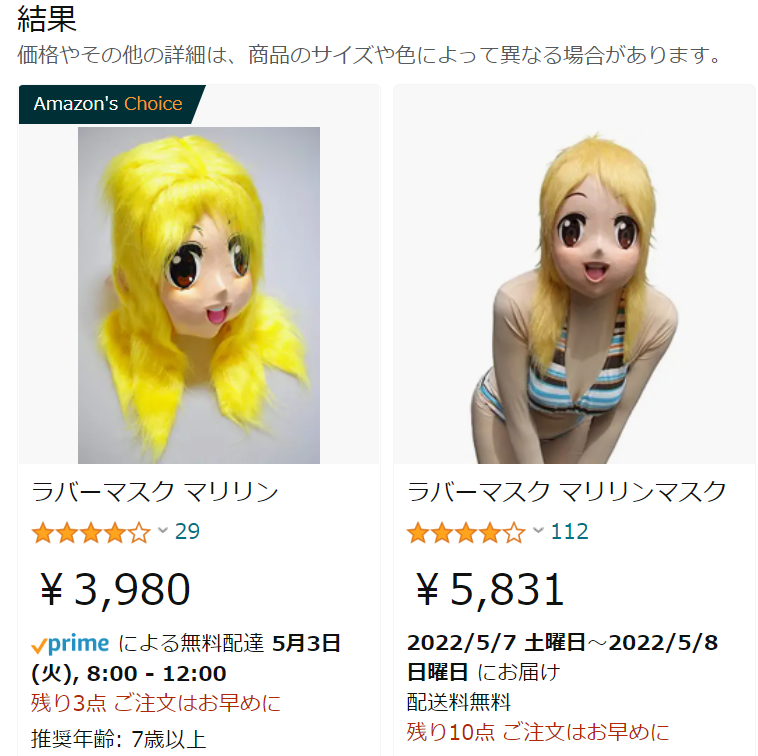This screenshot has width=758, height=756.
Task: Open the ラバーマスク マリリンマスク product title
Action: click(x=567, y=492)
